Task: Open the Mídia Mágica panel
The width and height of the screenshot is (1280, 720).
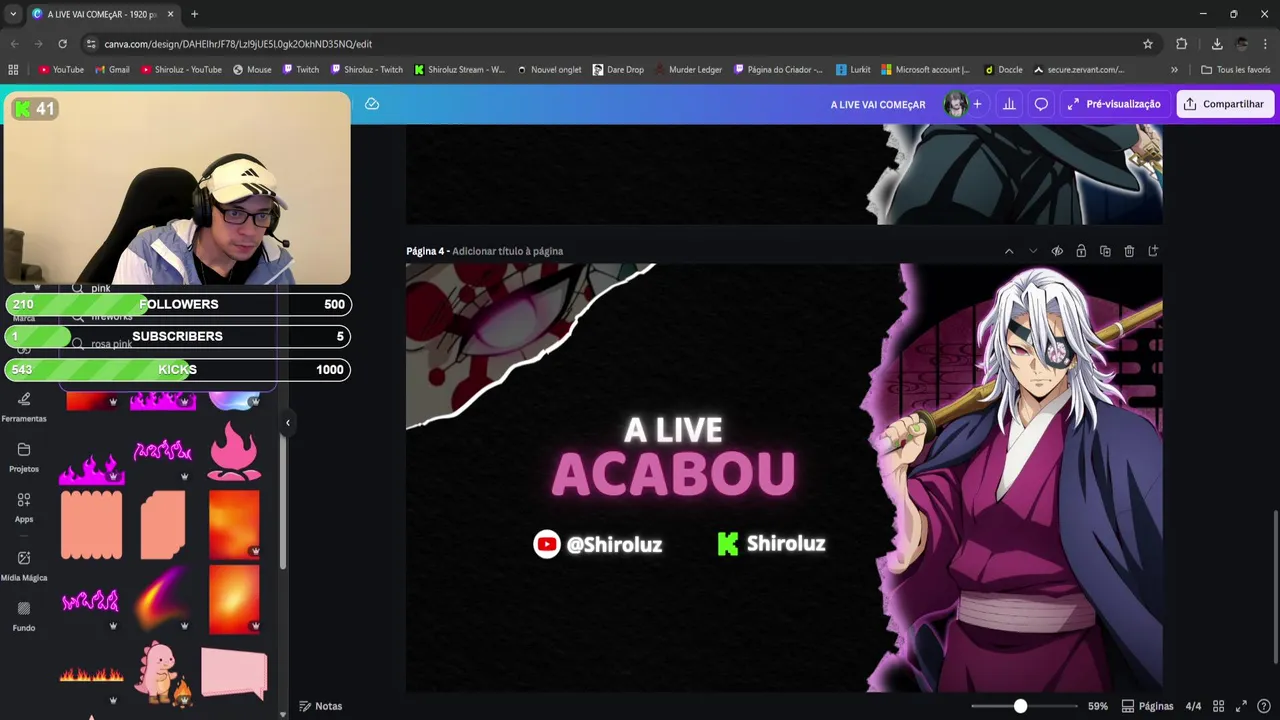Action: 24,565
